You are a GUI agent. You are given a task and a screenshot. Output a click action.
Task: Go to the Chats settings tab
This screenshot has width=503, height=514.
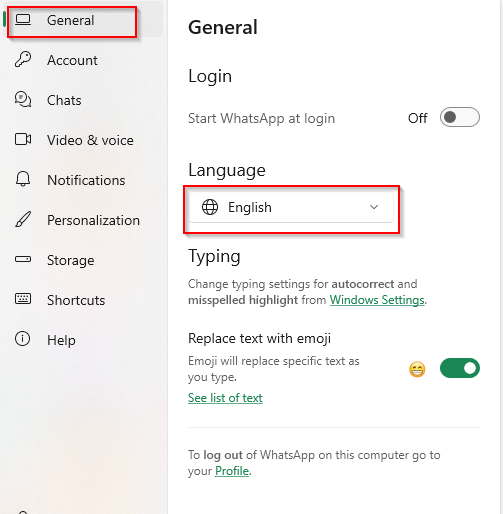83,100
